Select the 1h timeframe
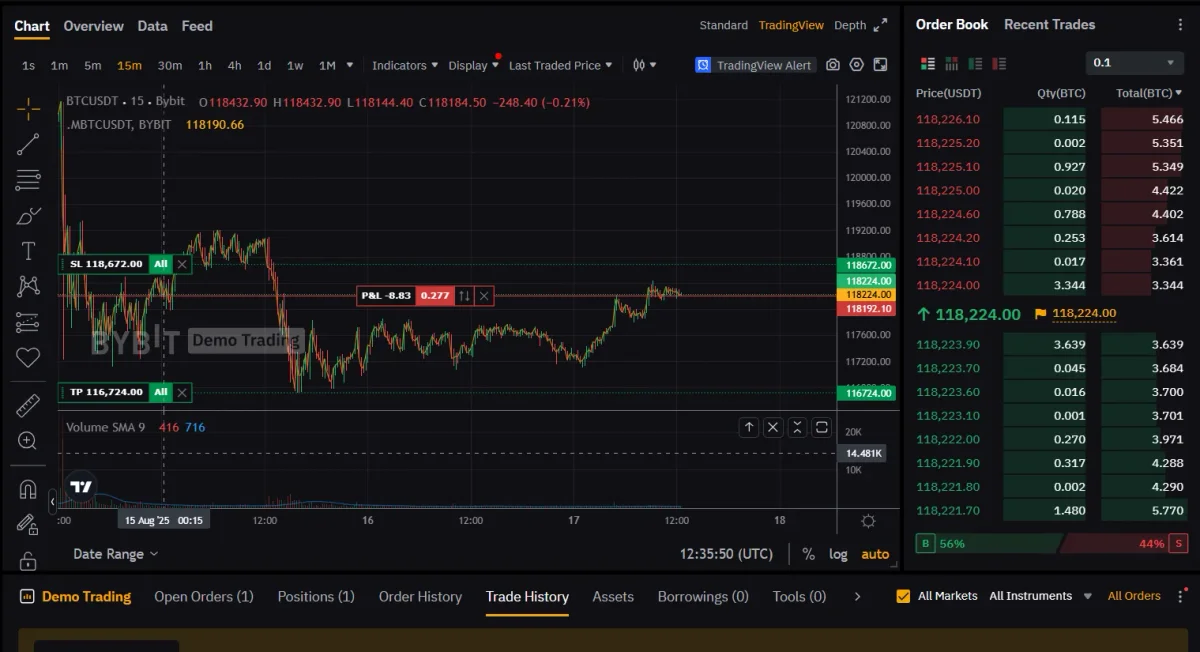Viewport: 1200px width, 652px height. [205, 65]
